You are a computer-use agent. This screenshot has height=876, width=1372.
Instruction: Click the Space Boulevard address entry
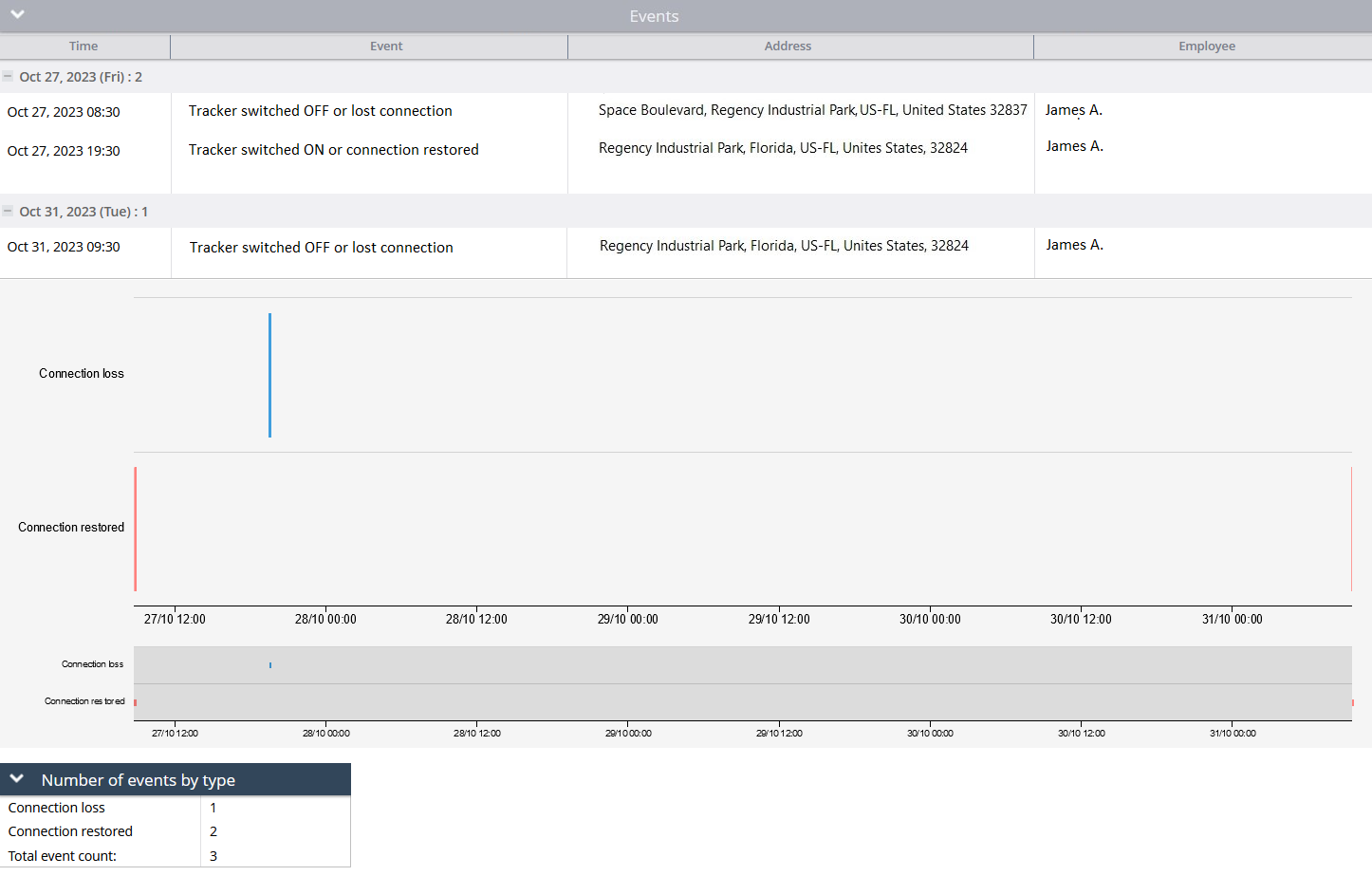(812, 110)
